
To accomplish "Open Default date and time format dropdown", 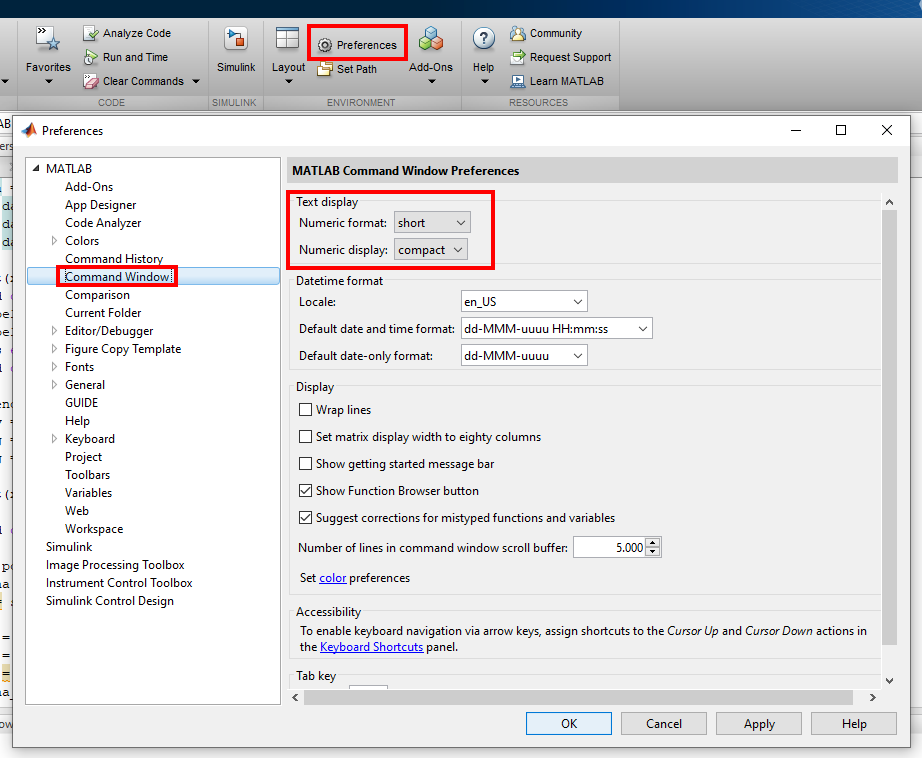I will click(x=556, y=329).
